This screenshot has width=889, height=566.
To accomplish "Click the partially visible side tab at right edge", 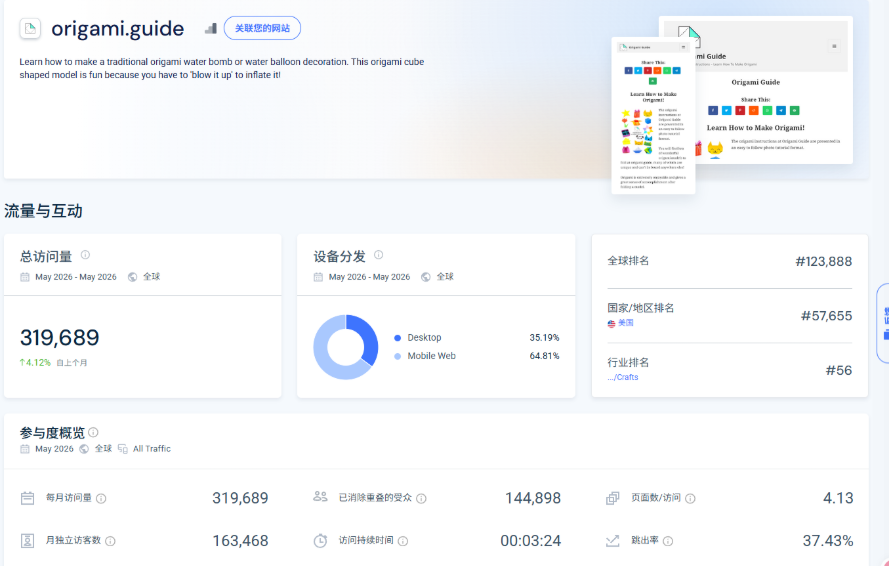I will pyautogui.click(x=883, y=323).
